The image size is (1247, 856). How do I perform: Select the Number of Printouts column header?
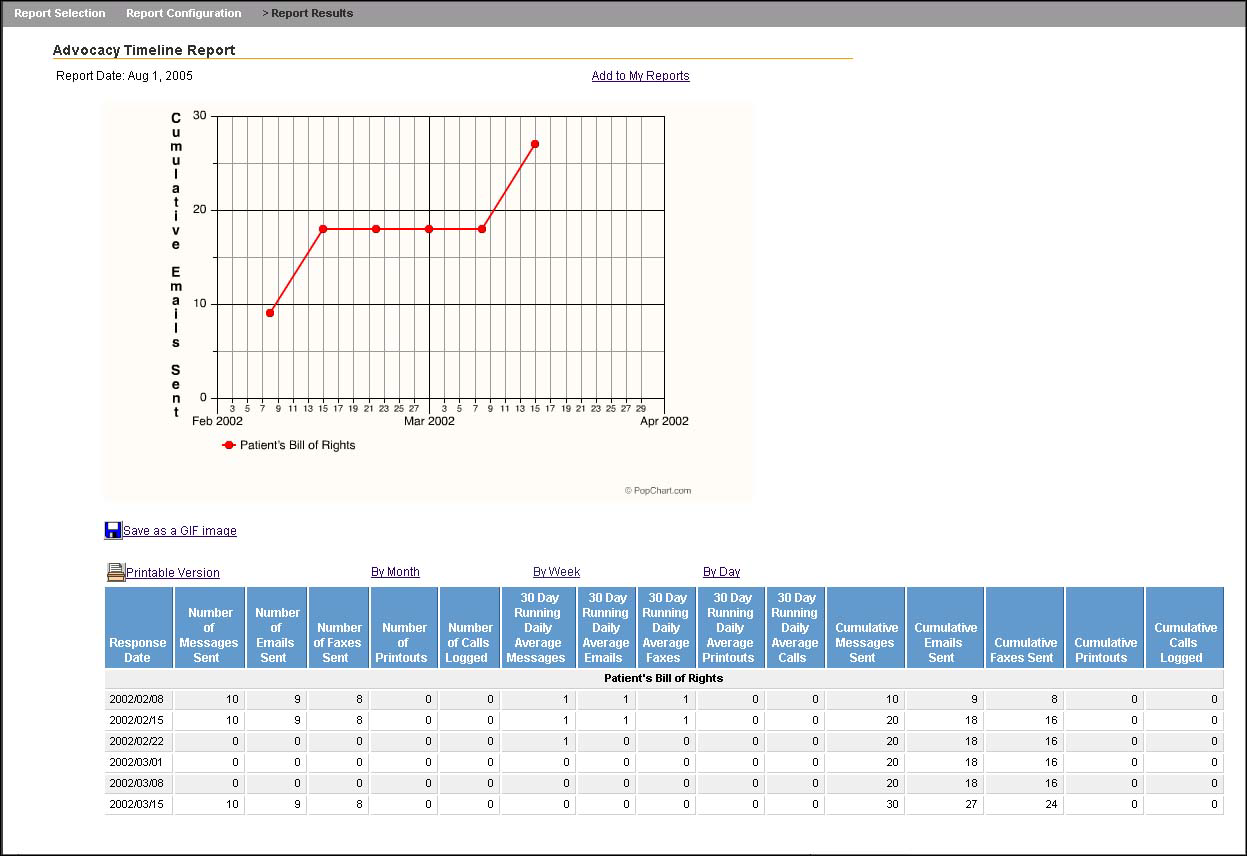point(405,627)
